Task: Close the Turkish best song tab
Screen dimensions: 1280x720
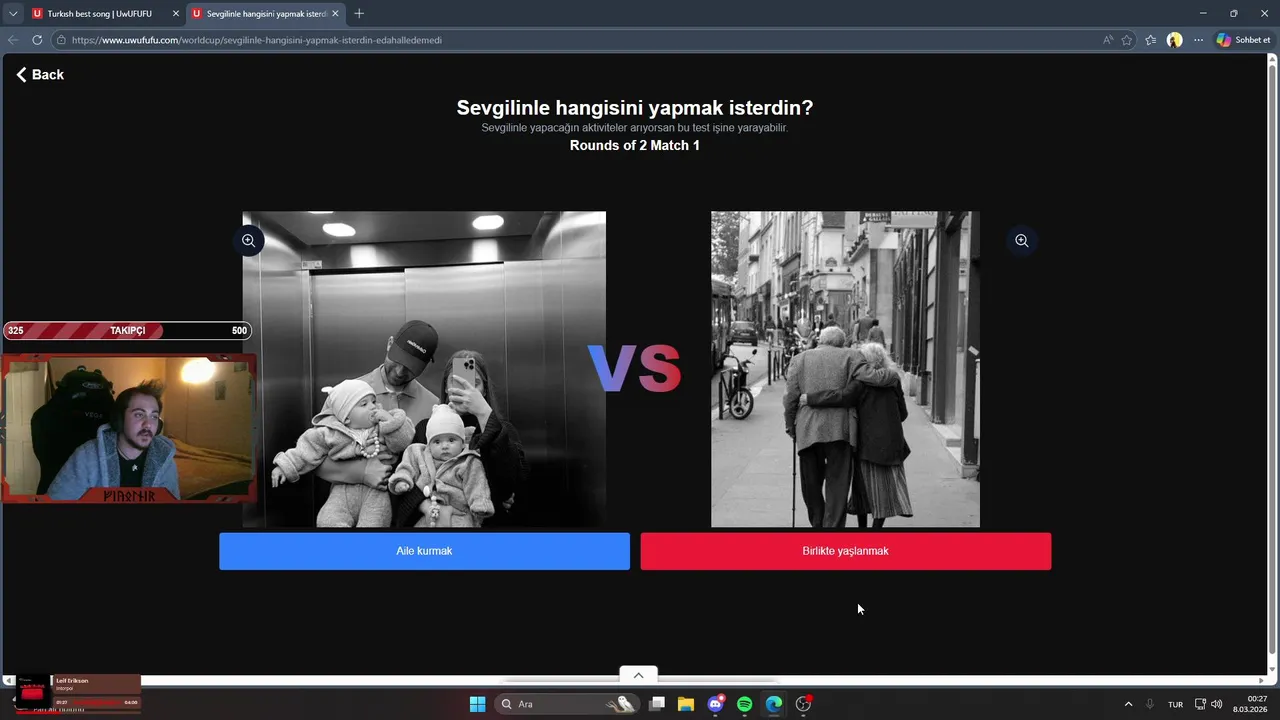Action: [x=176, y=14]
